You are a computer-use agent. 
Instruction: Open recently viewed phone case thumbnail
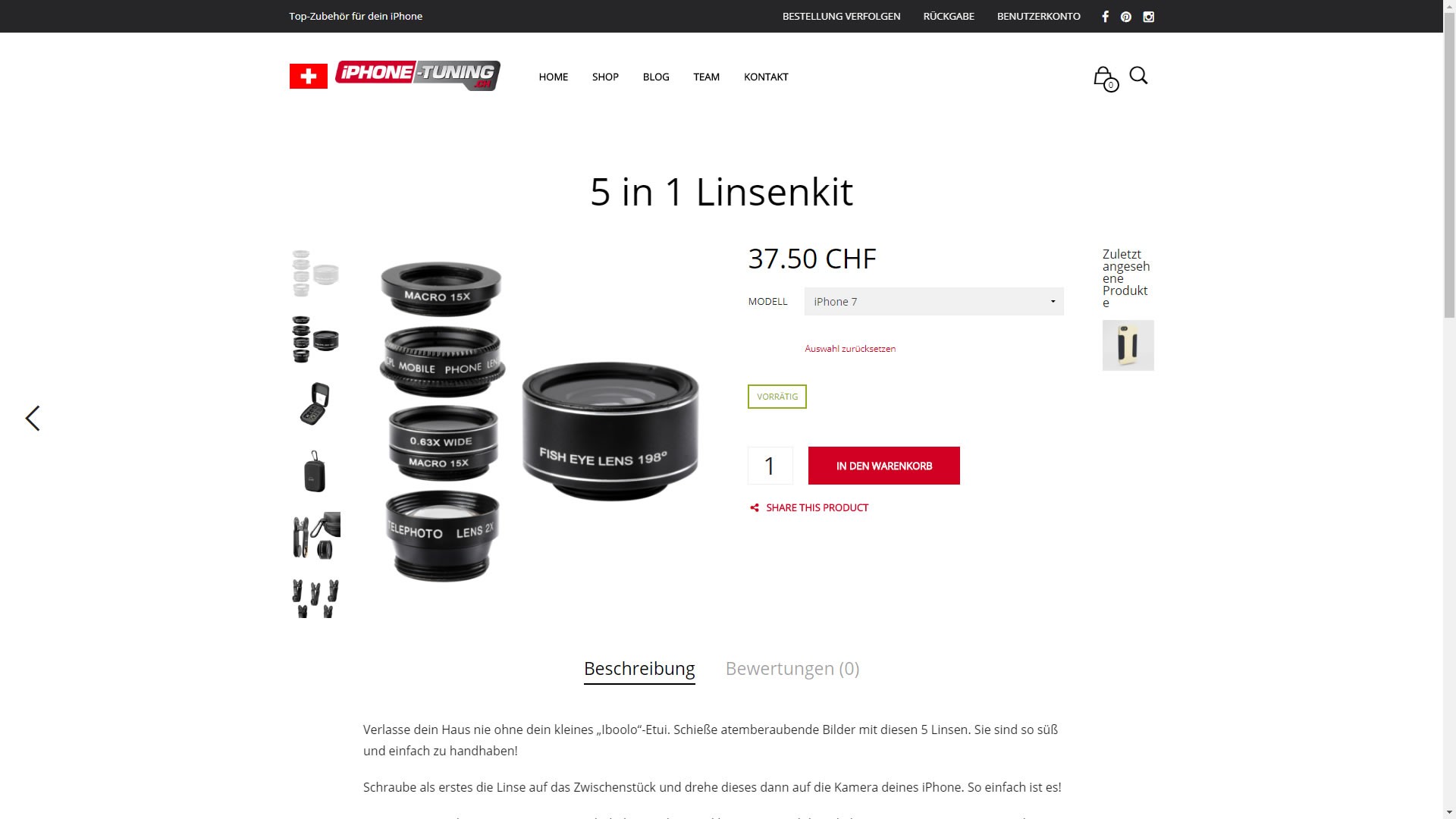1128,346
